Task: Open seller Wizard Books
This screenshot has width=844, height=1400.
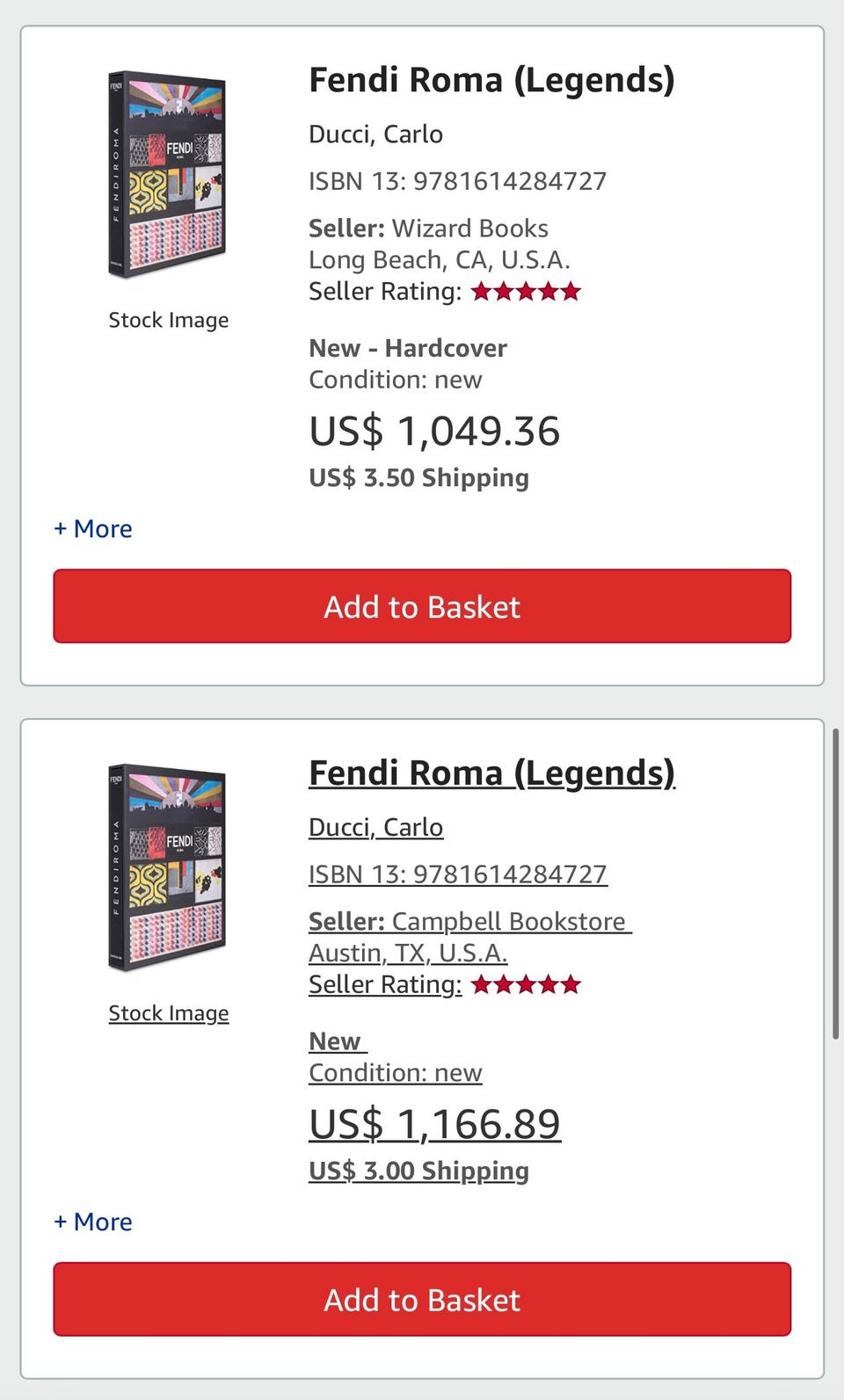Action: point(469,228)
